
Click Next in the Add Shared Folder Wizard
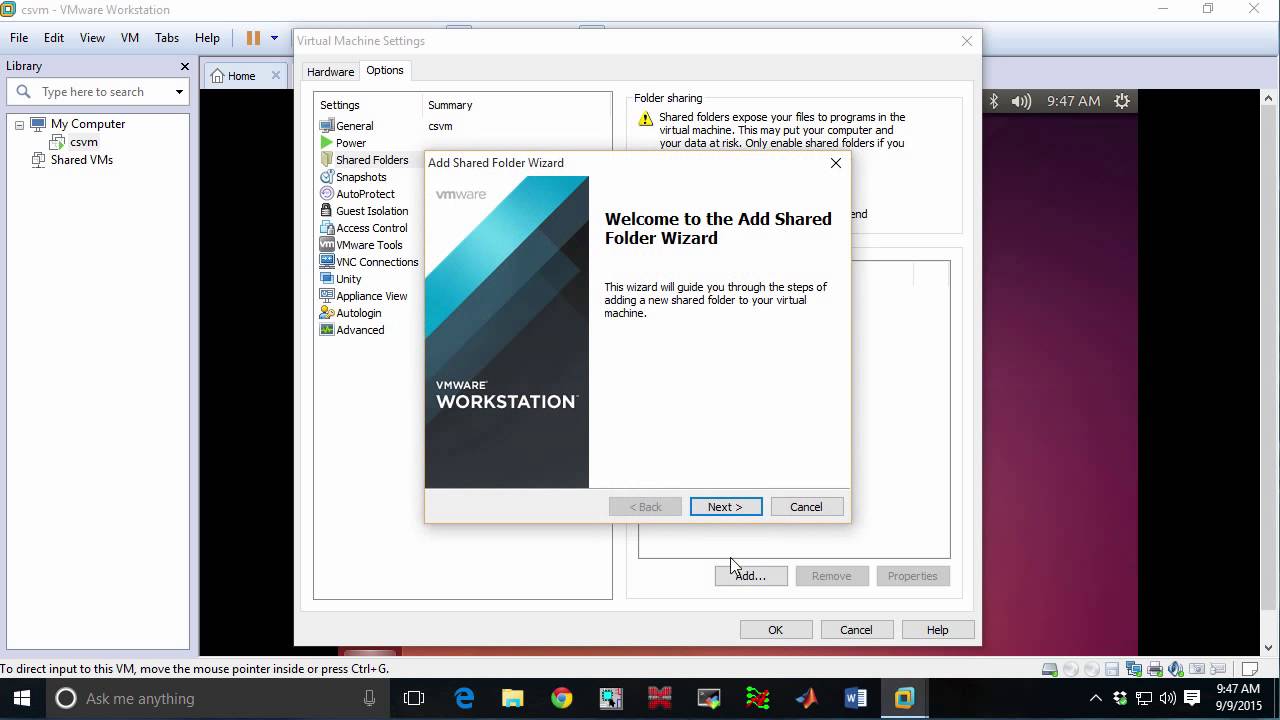pyautogui.click(x=726, y=507)
